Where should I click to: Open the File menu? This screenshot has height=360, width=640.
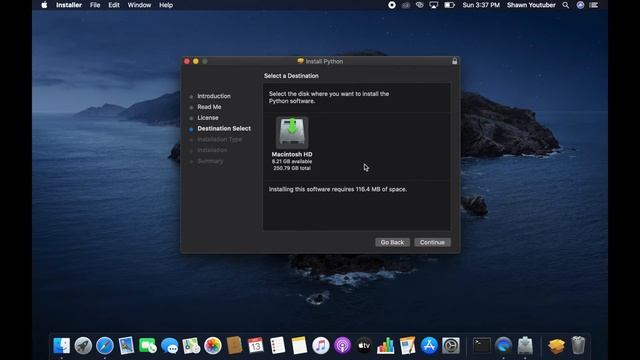coord(95,5)
